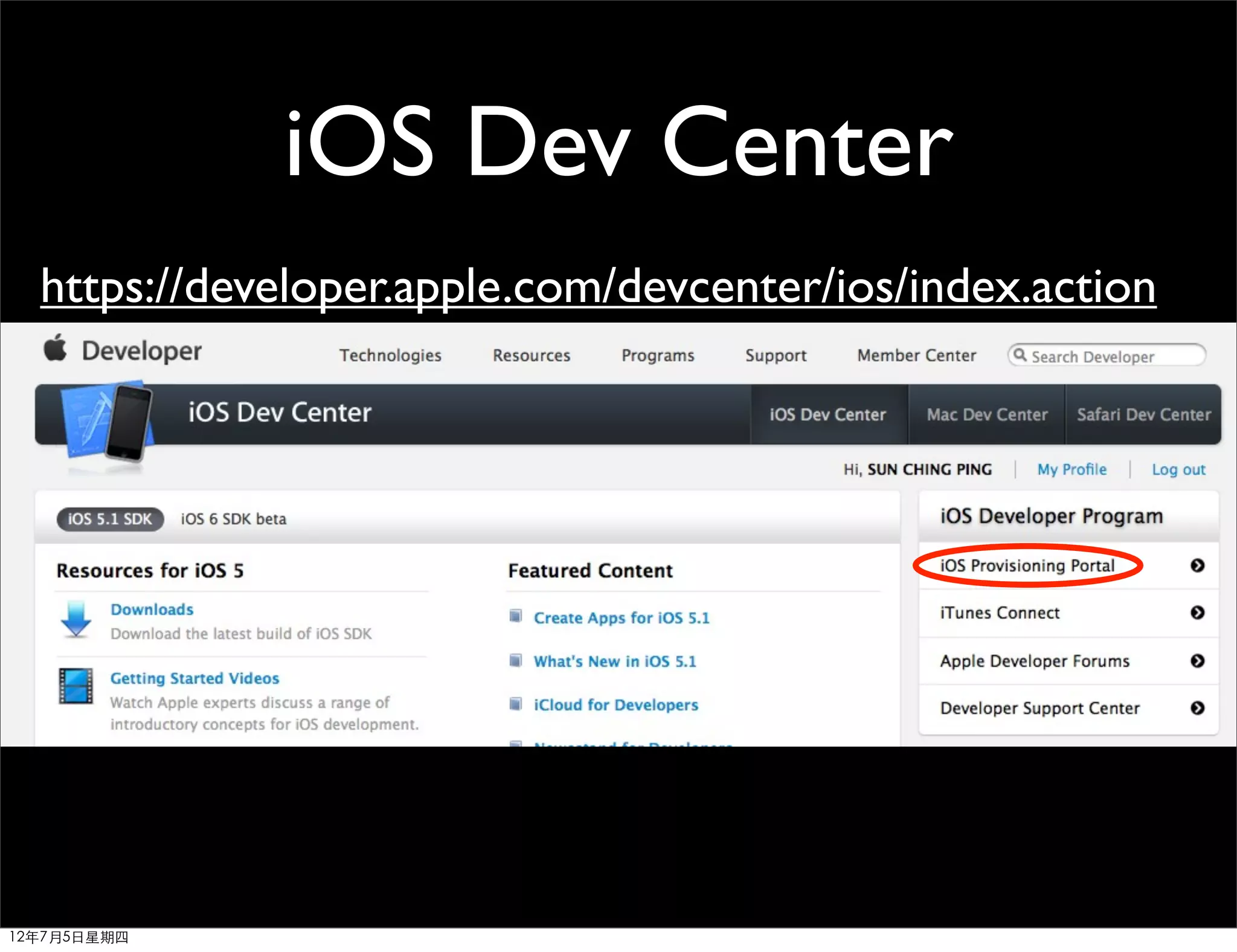1237x952 pixels.
Task: Open iCloud for Developers link
Action: click(x=616, y=705)
